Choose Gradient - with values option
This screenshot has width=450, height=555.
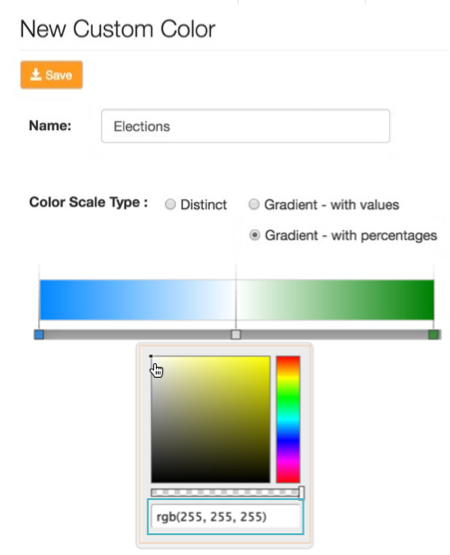(254, 204)
